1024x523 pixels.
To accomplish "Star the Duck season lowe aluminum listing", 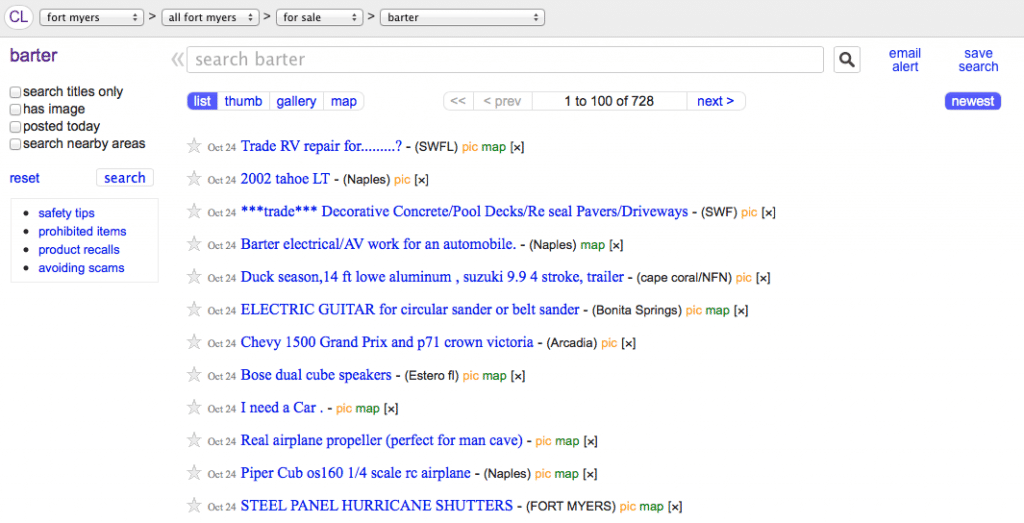I will 194,276.
